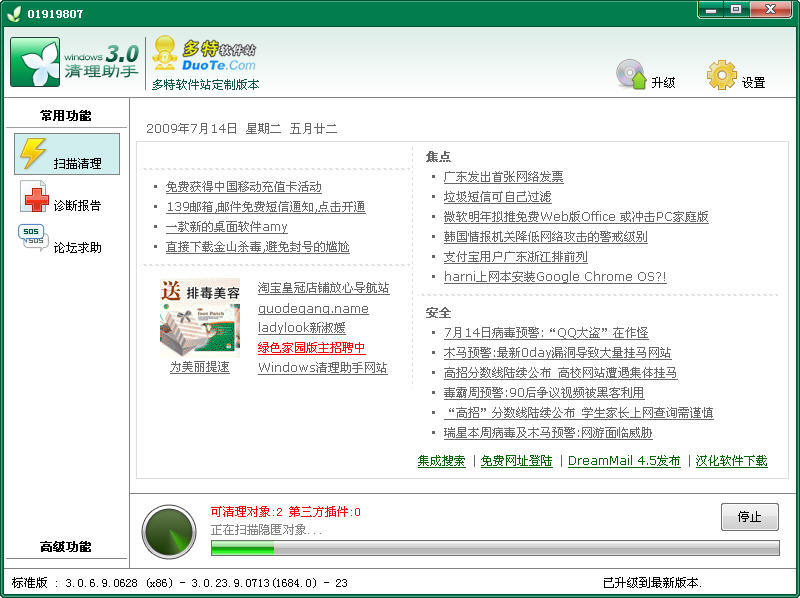Open Windows清理助手网站 link

coord(322,368)
